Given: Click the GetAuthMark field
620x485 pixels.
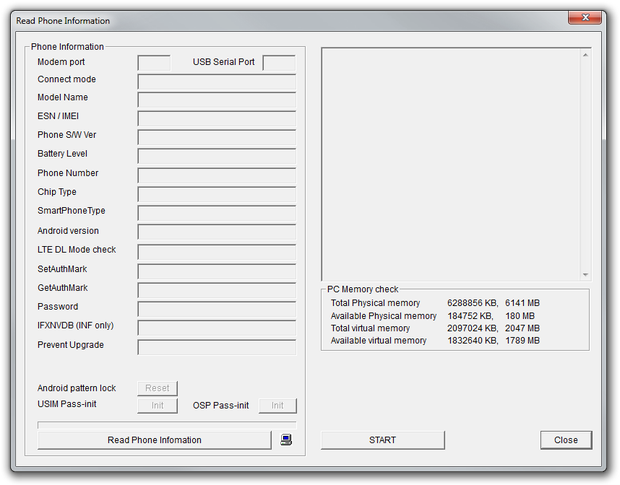Looking at the screenshot, I should (x=217, y=290).
